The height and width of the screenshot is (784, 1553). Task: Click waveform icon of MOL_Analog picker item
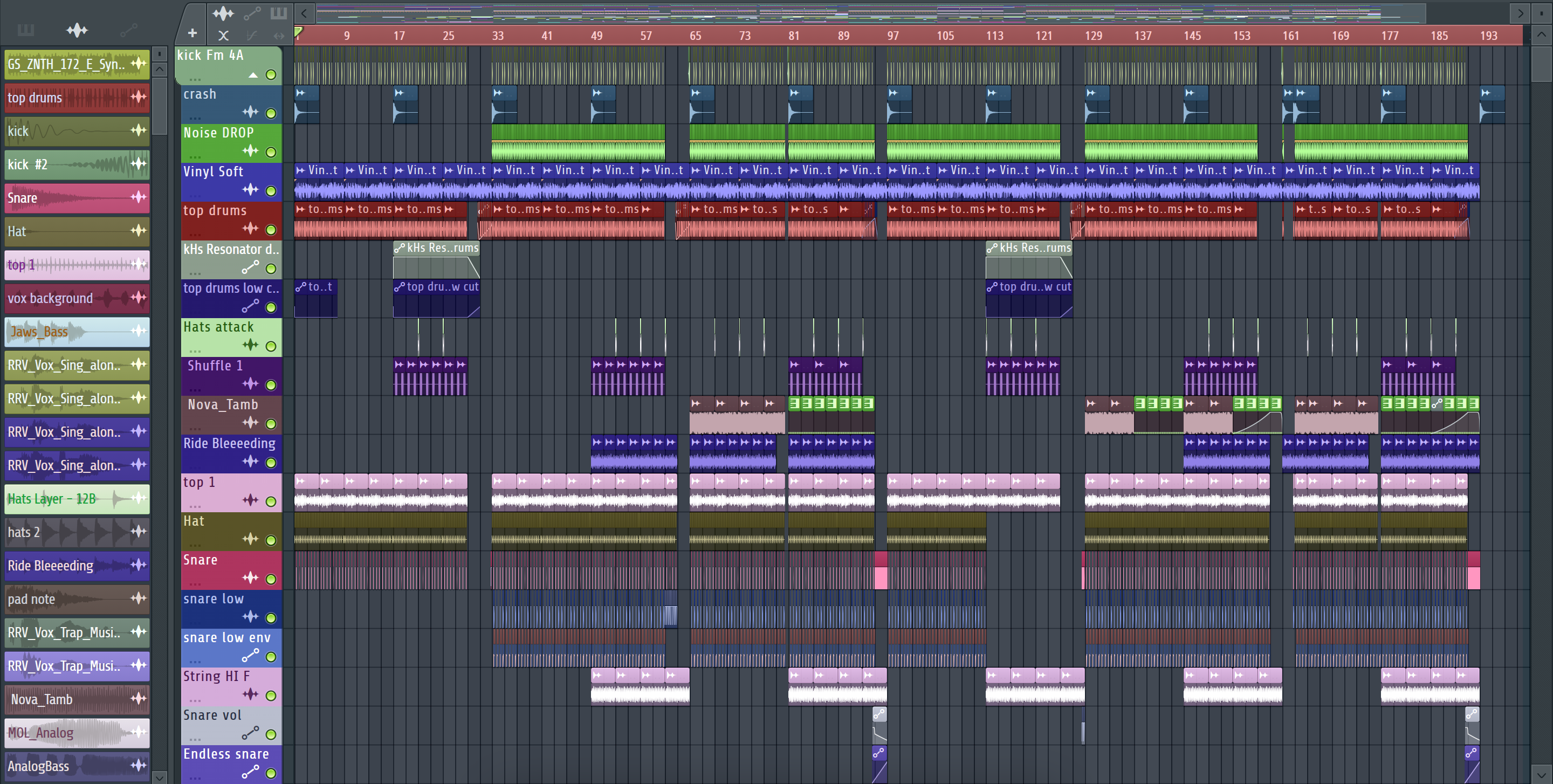click(x=139, y=732)
